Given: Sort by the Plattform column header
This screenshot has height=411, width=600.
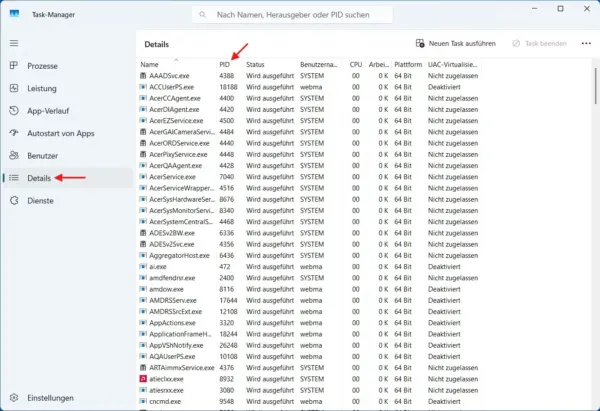Looking at the screenshot, I should click(408, 64).
